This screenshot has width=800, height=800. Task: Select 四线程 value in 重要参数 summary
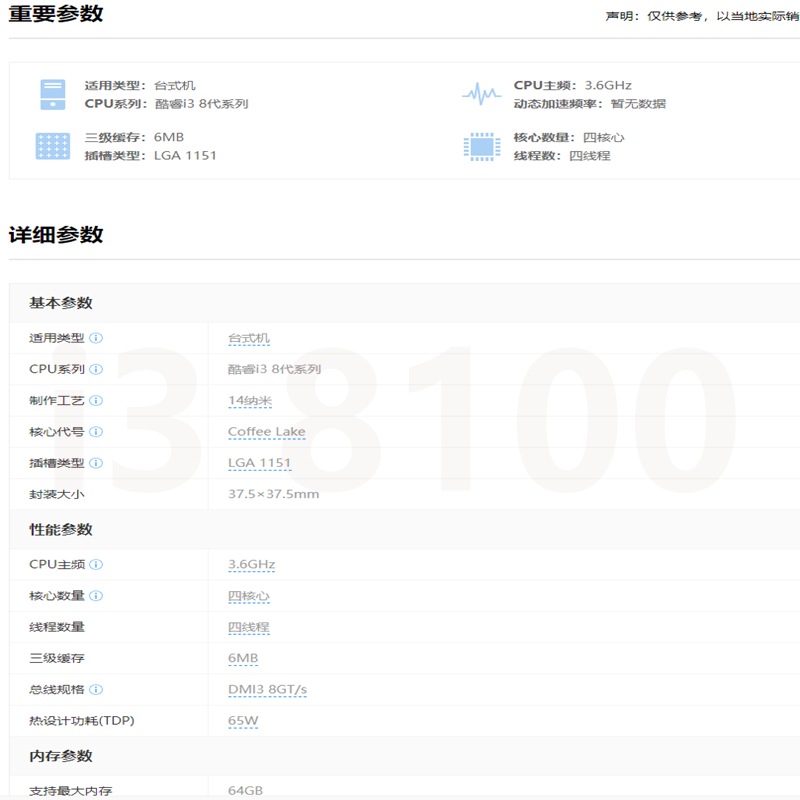point(590,156)
